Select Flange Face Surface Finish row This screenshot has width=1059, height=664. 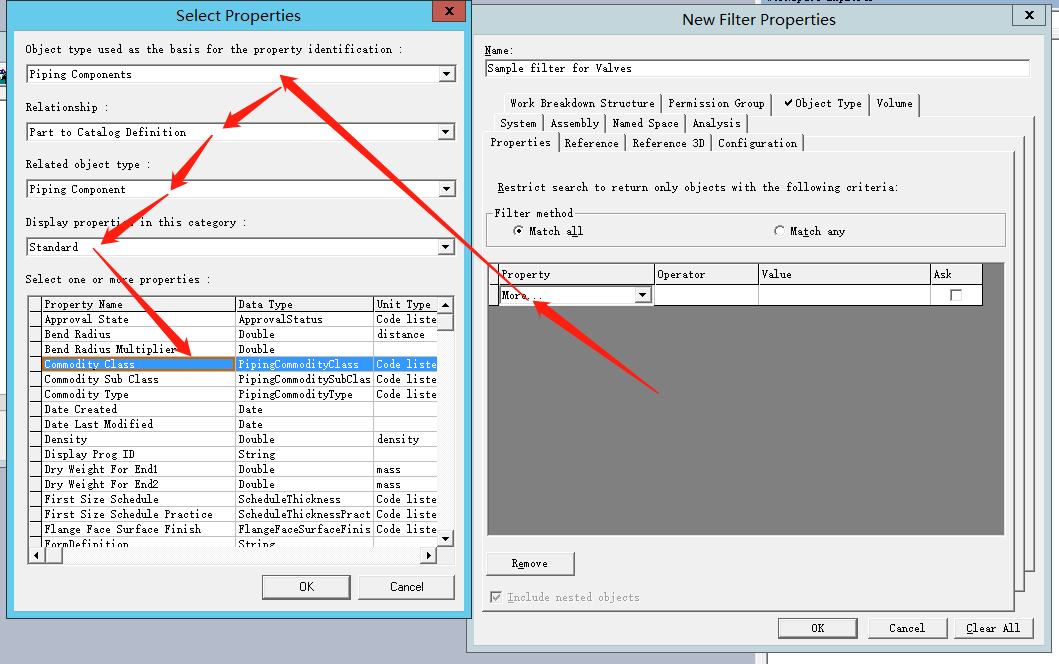pos(233,530)
